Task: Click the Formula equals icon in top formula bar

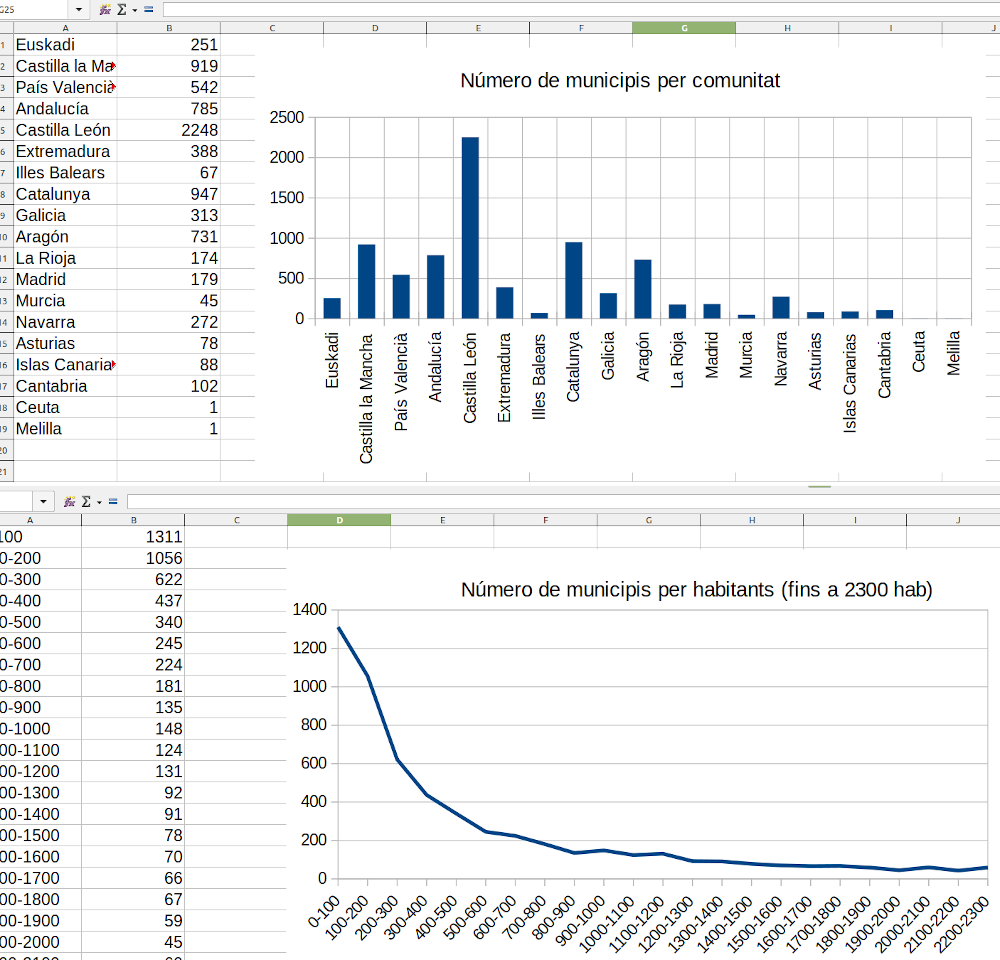Action: pos(148,9)
